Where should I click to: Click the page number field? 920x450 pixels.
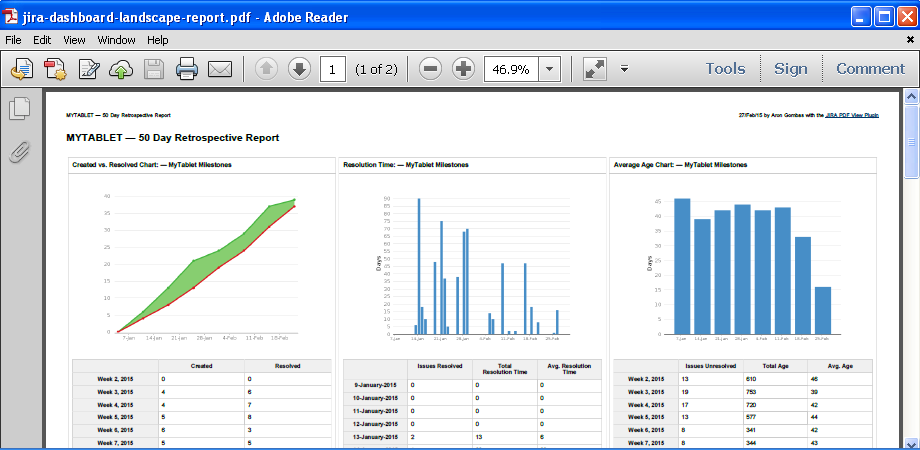[x=333, y=69]
